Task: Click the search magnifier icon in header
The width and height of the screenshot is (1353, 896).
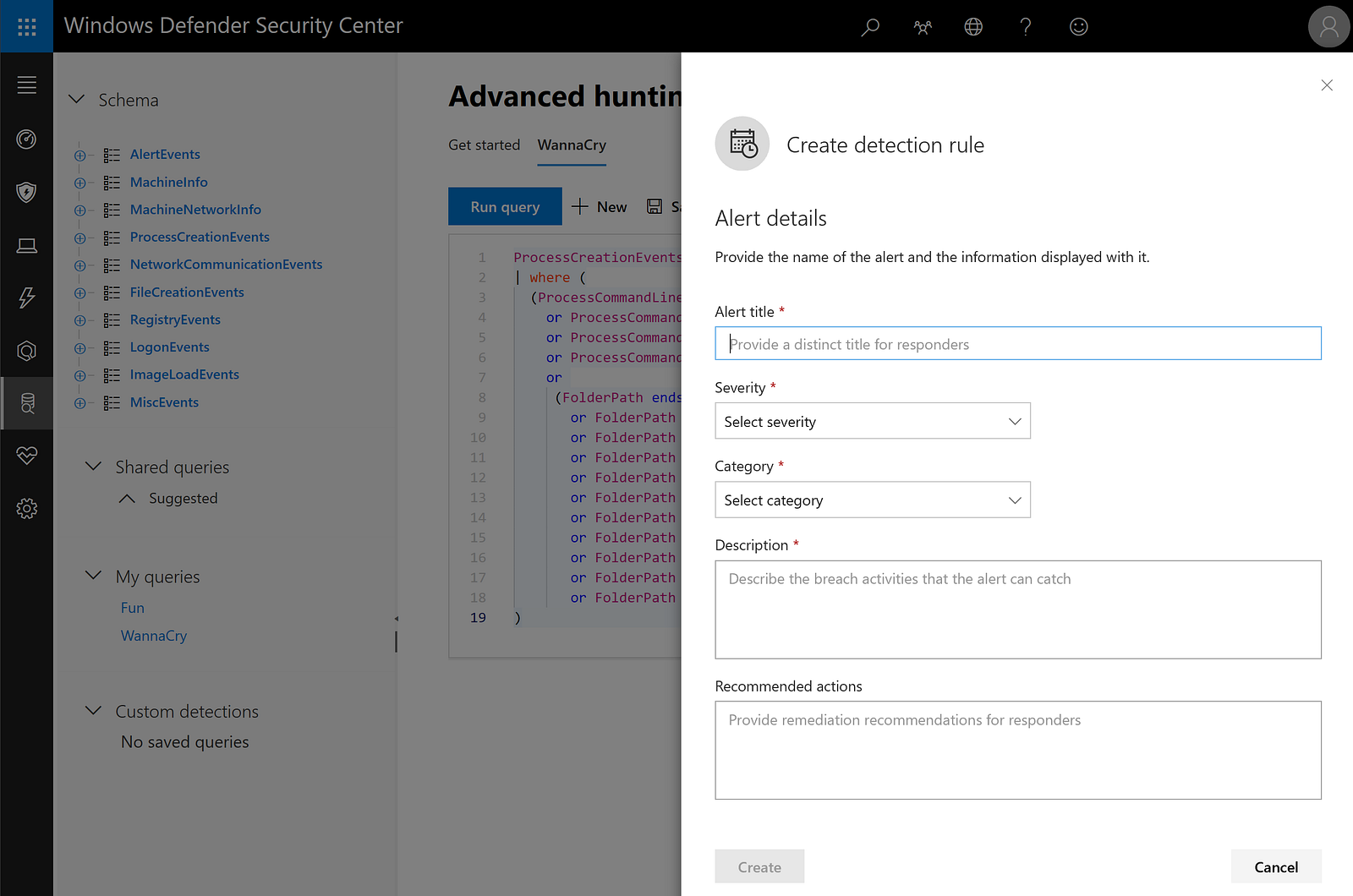Action: click(x=870, y=27)
